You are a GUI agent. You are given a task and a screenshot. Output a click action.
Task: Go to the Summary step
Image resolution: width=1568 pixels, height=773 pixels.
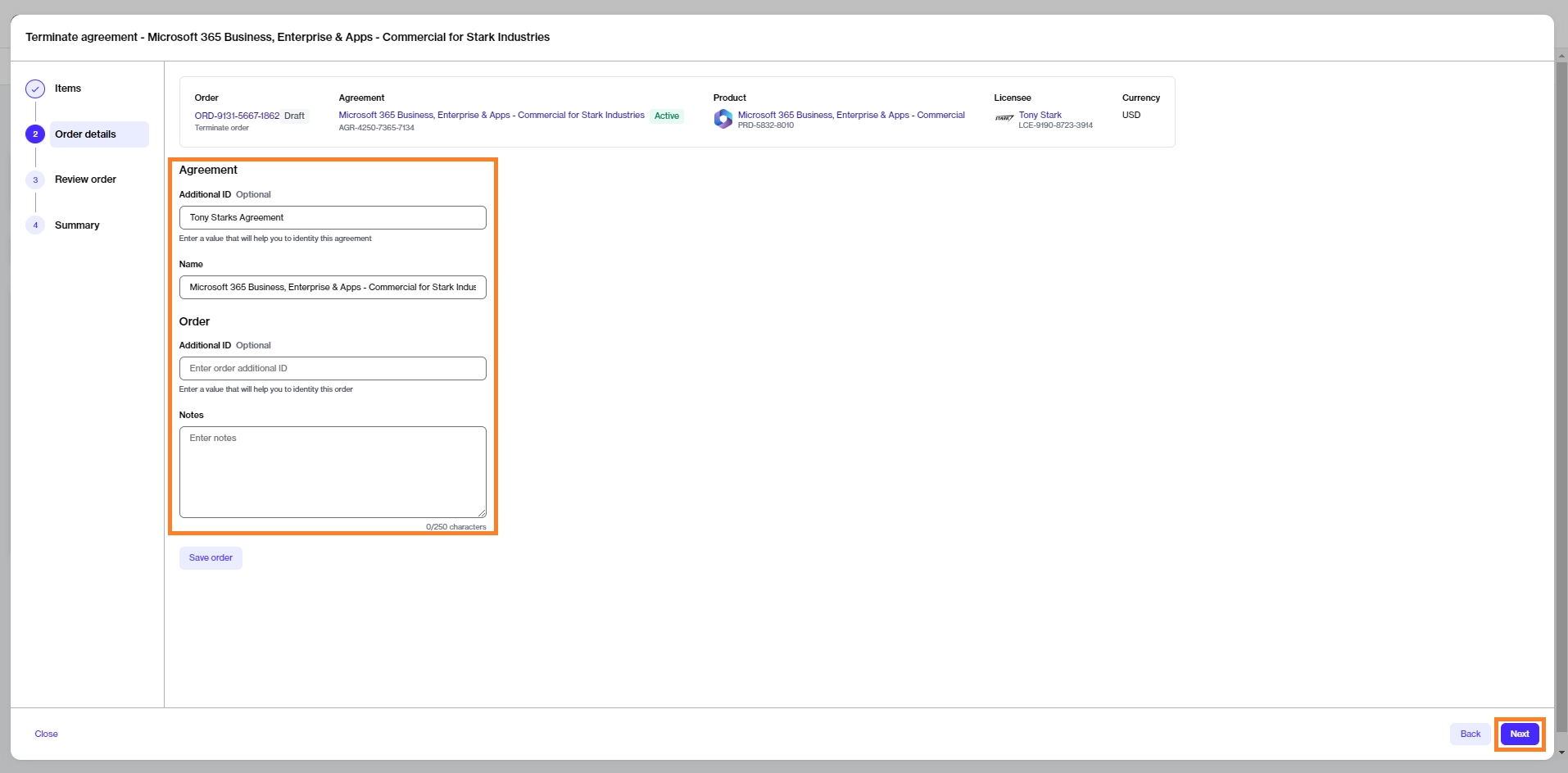(77, 225)
